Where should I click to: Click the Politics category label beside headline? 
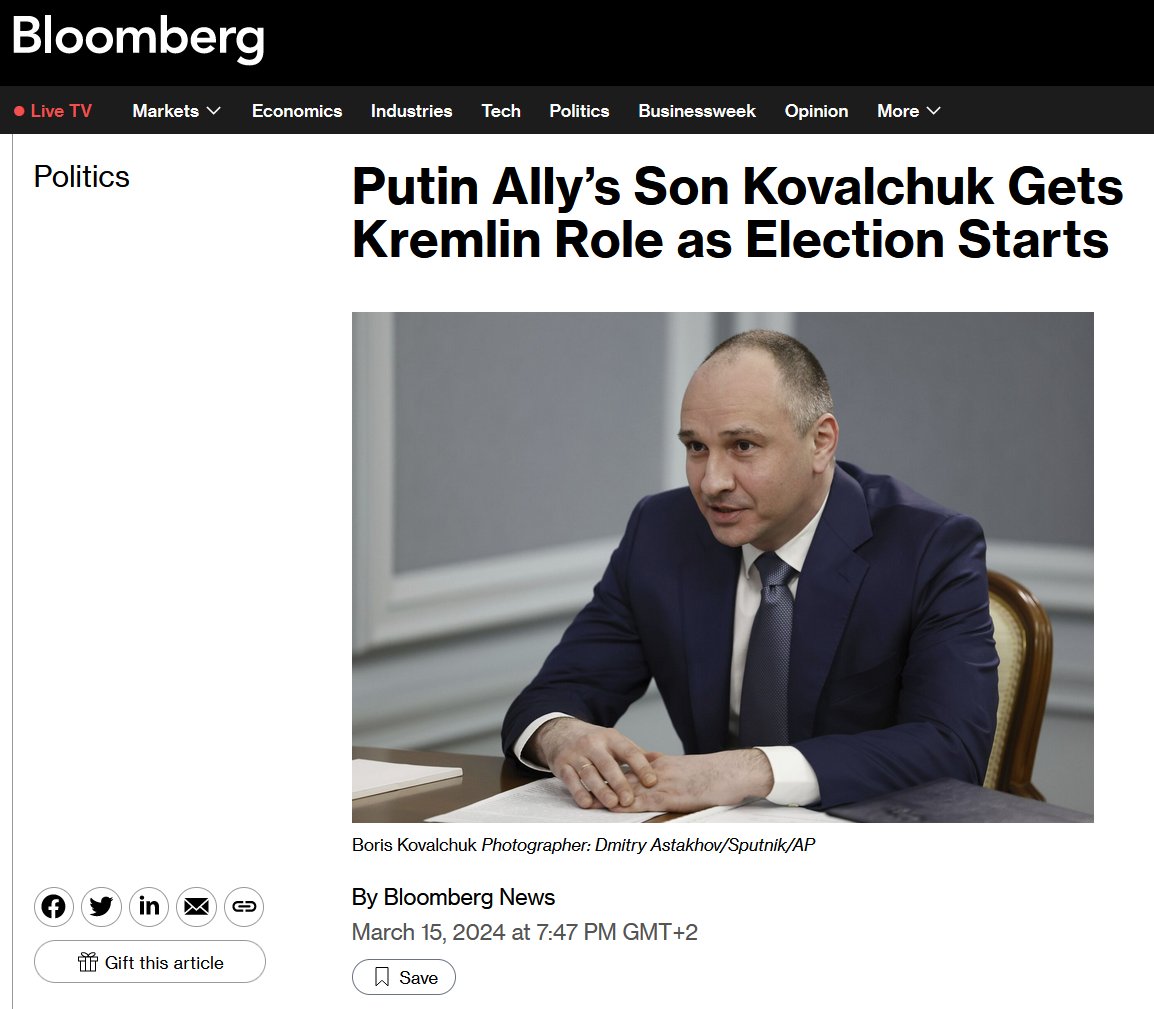click(x=82, y=177)
